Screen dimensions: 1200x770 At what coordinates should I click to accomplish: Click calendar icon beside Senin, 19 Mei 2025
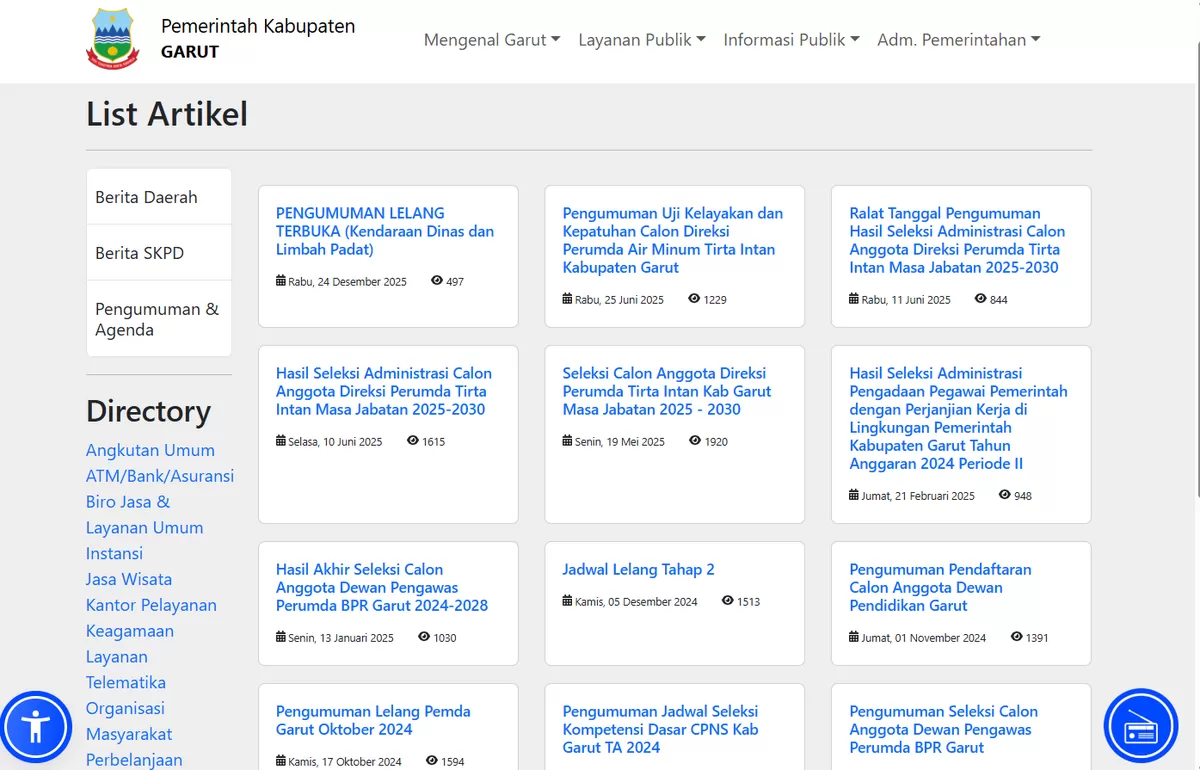coord(568,441)
